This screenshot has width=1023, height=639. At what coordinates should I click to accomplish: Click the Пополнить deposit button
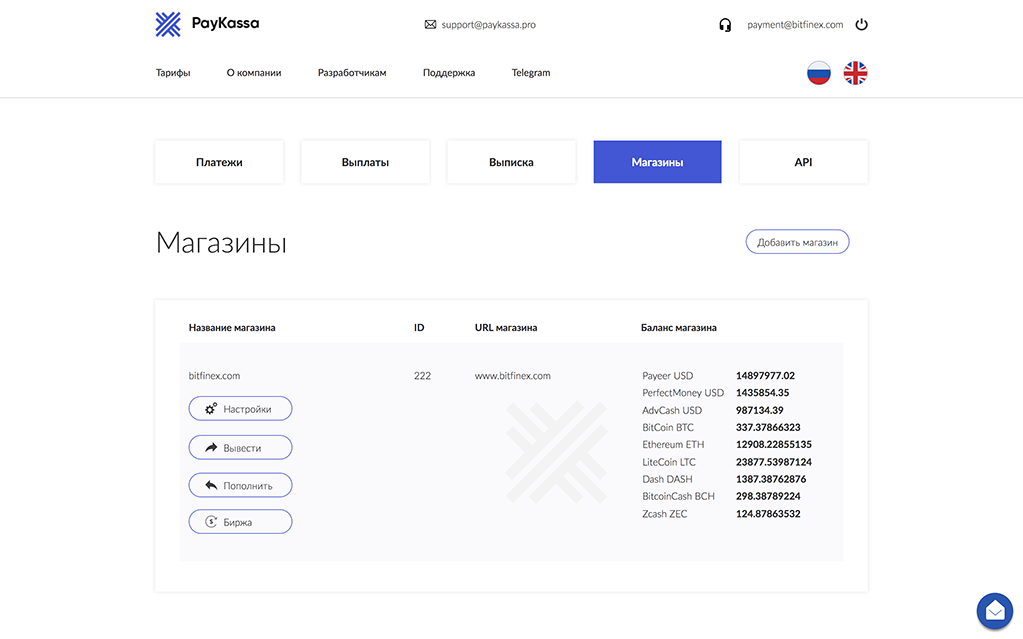tap(240, 485)
